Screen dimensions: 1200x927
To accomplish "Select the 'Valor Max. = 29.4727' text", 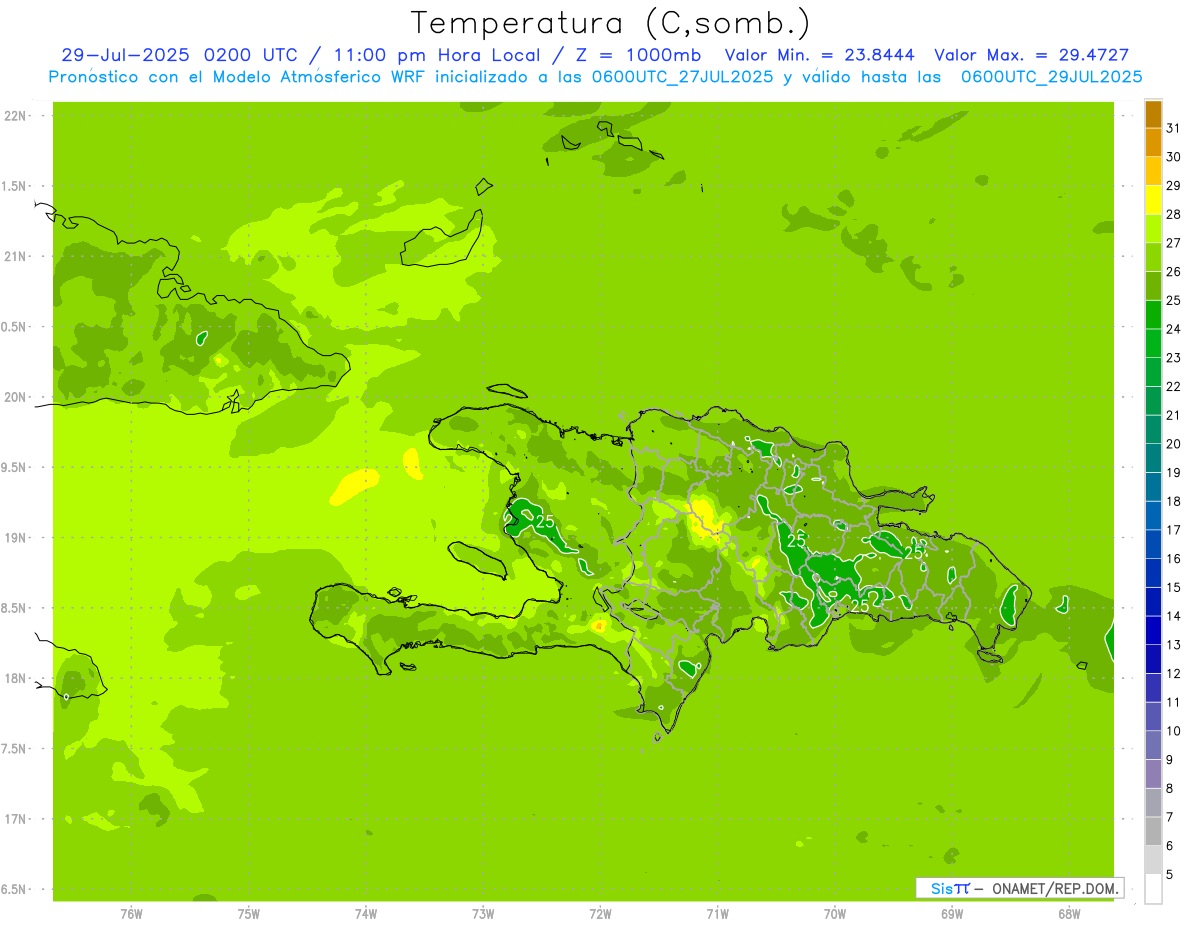I will click(x=1031, y=56).
